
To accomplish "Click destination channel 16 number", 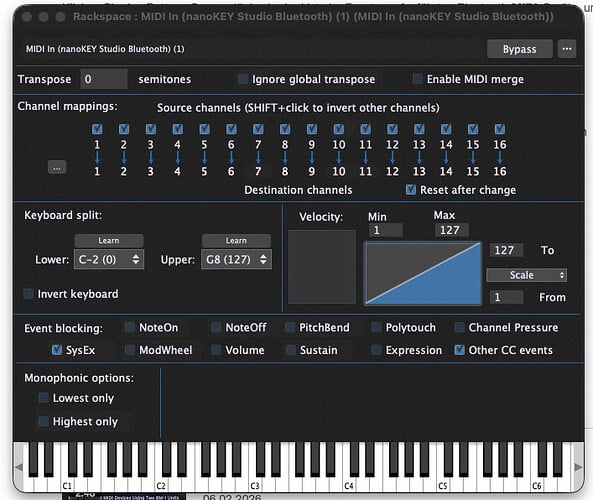I will click(500, 171).
